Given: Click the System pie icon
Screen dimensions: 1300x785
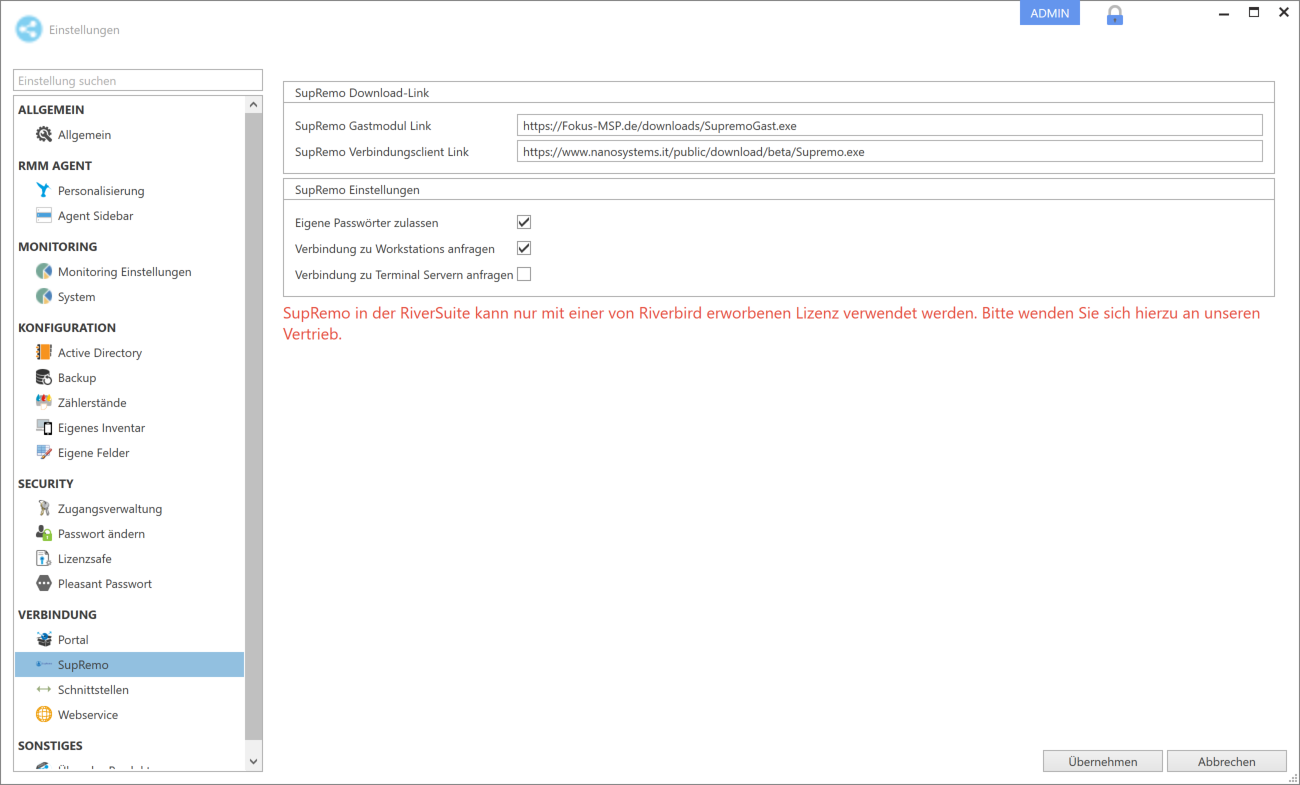Looking at the screenshot, I should pyautogui.click(x=44, y=296).
